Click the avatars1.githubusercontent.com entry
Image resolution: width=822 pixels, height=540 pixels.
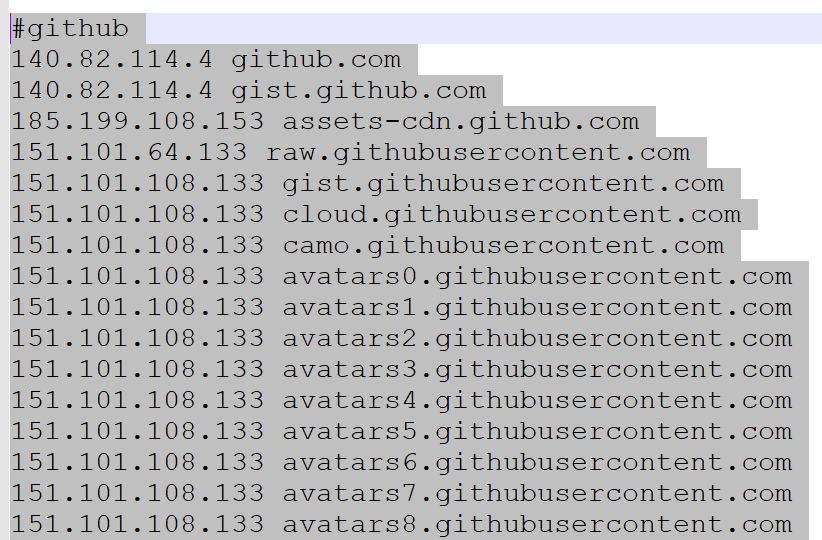[537, 307]
